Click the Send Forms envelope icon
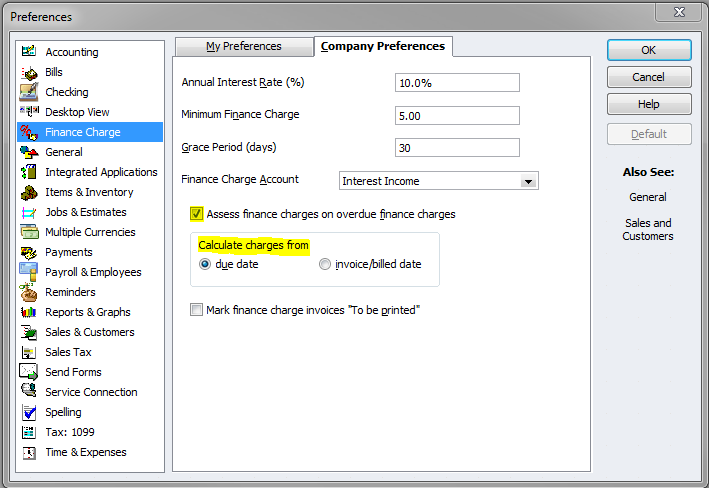Screen dimensions: 709x488 point(29,372)
